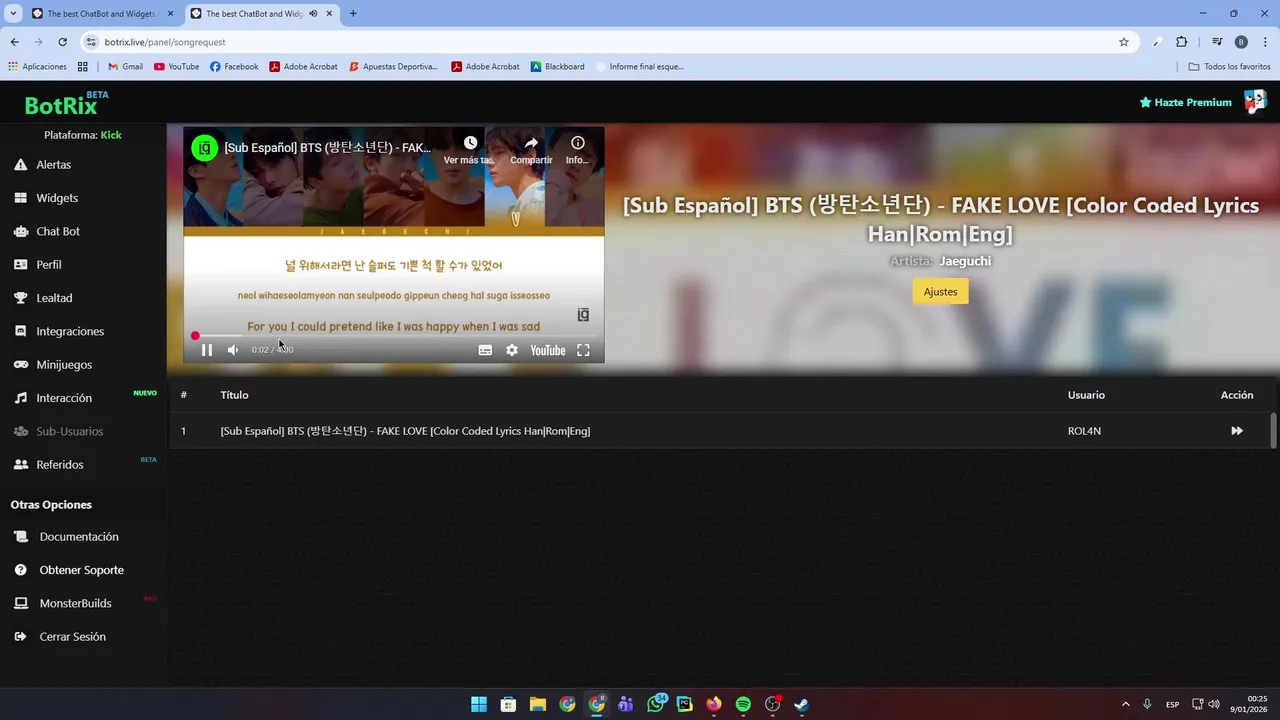Click the Jaeguchi channel avatar in video
Screen dimensions: 1280x720
(205, 148)
